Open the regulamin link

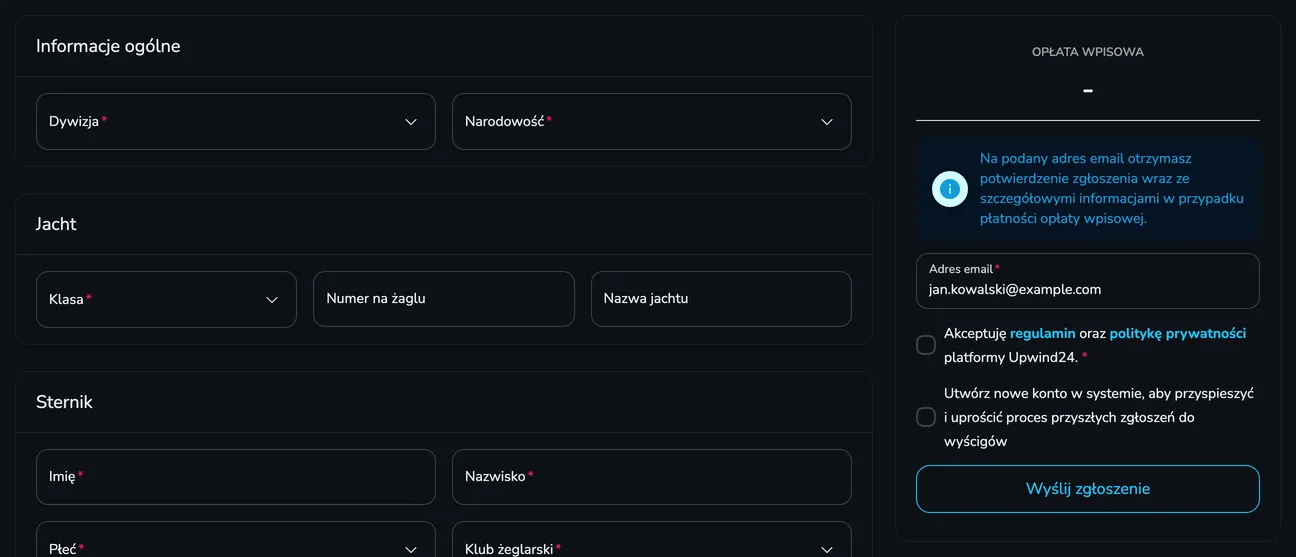pos(1043,334)
